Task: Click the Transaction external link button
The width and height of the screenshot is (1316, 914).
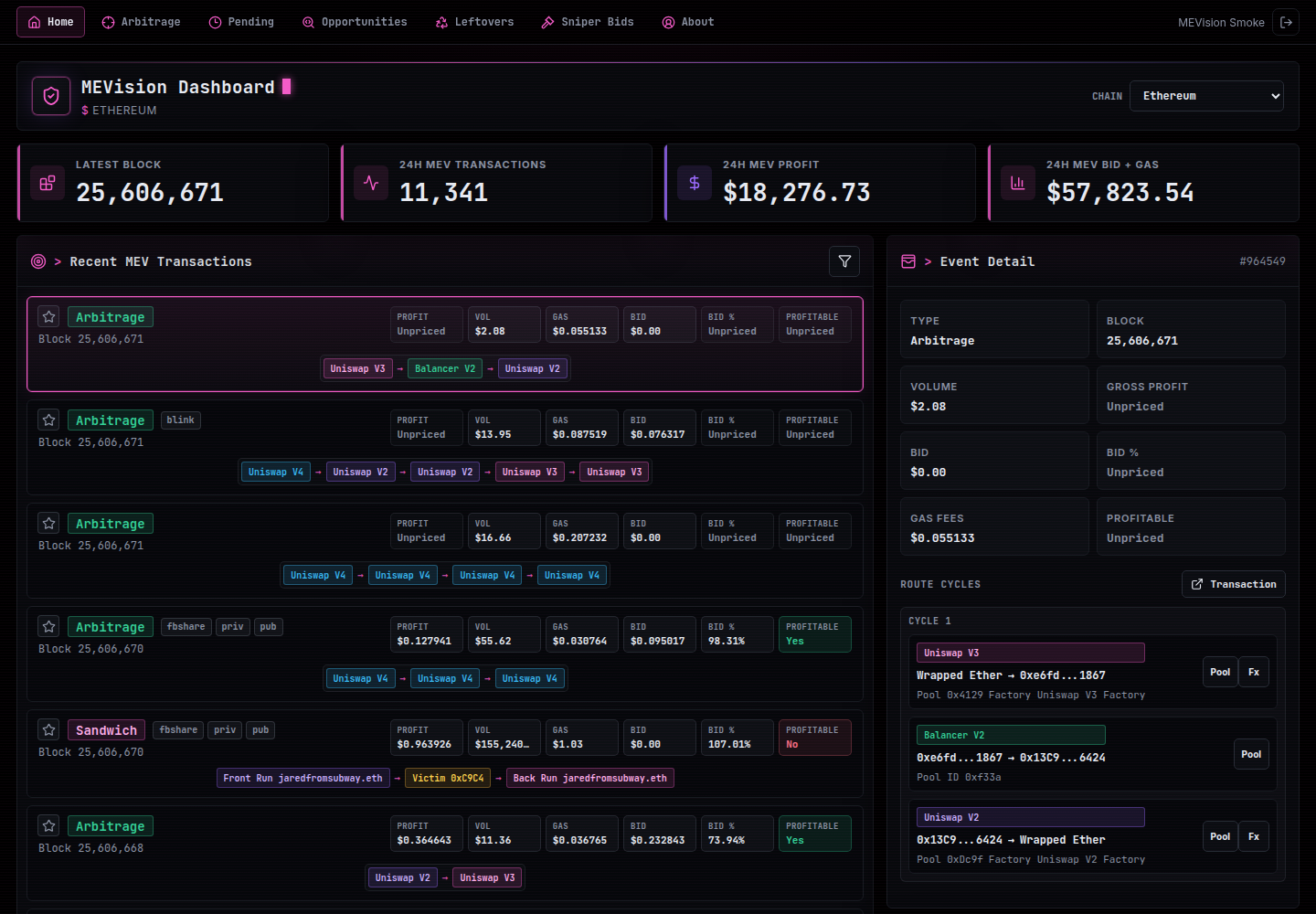Action: [1234, 584]
